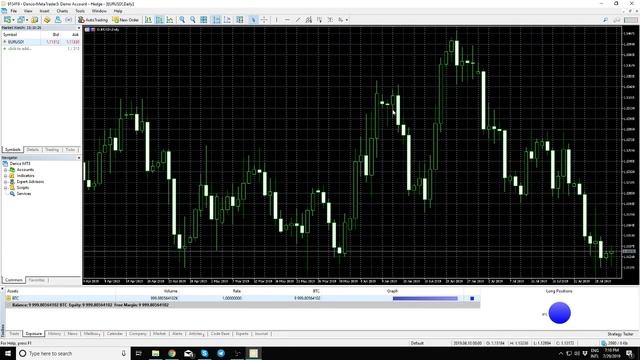This screenshot has height=360, width=640.
Task: Click the Zoom Out magnifier icon
Action: tap(193, 20)
